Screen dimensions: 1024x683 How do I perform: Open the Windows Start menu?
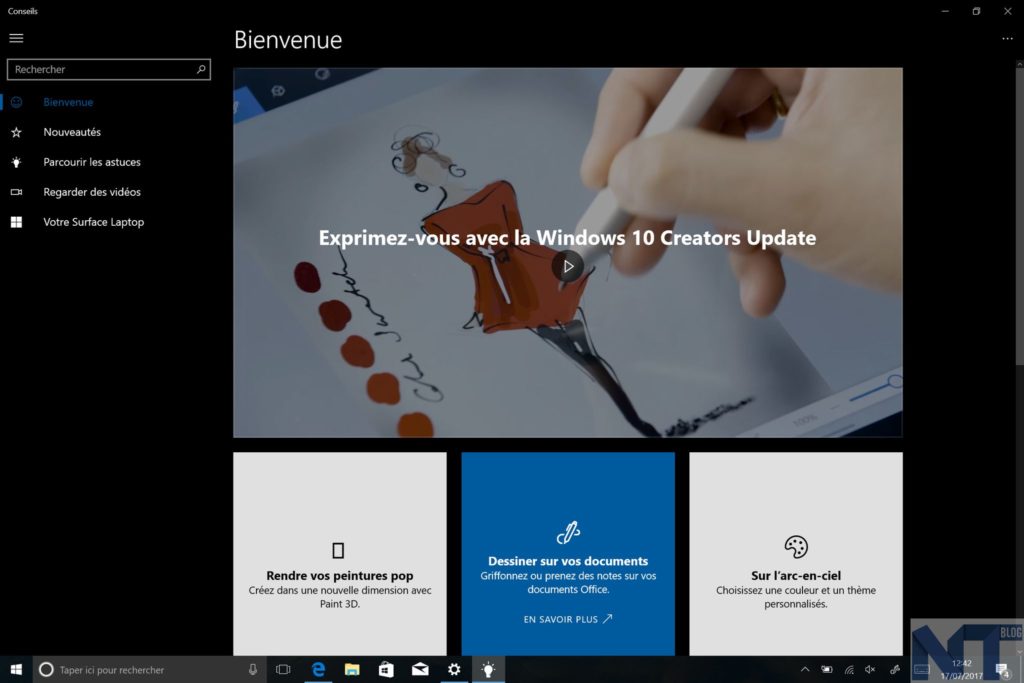[16, 669]
